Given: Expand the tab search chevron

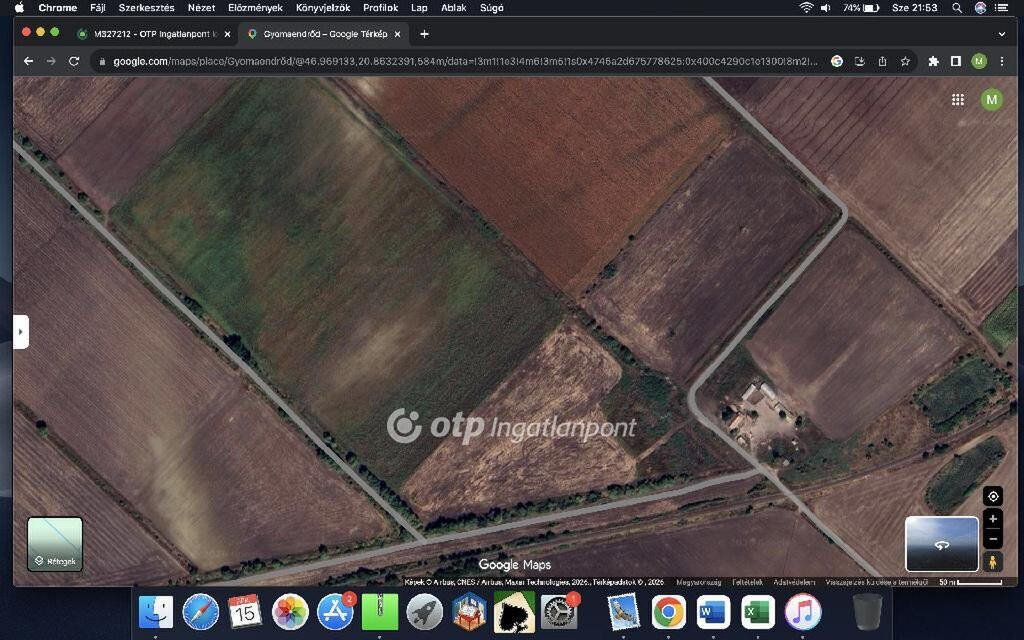Looking at the screenshot, I should [1001, 33].
